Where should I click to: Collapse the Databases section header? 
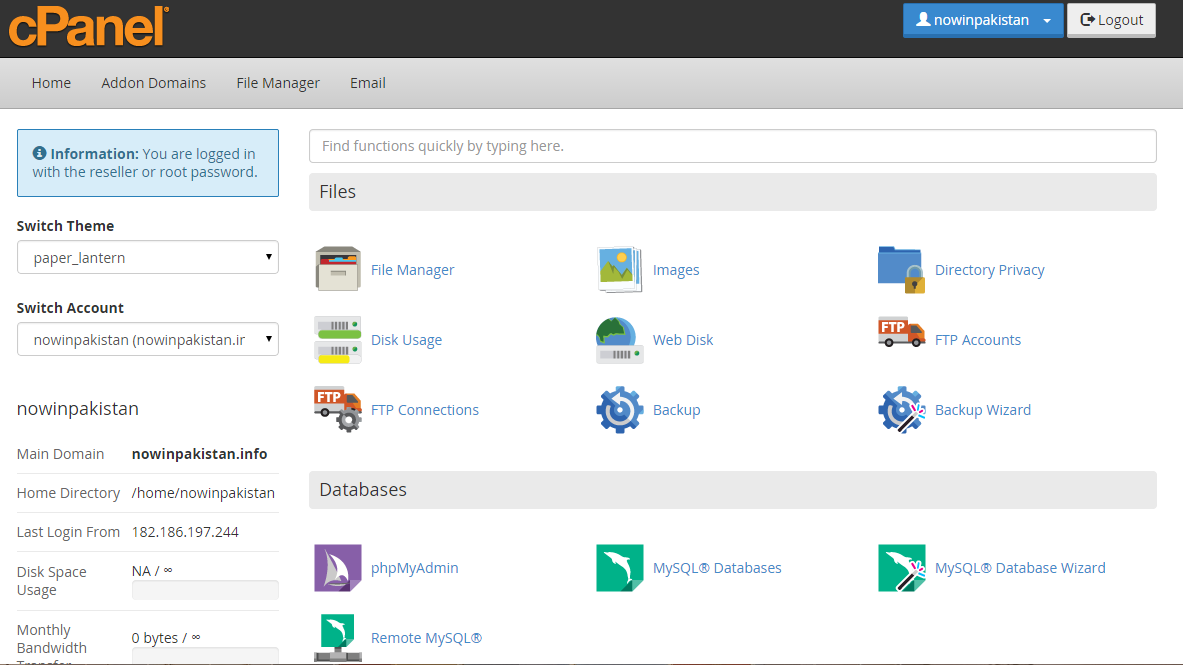(x=733, y=490)
